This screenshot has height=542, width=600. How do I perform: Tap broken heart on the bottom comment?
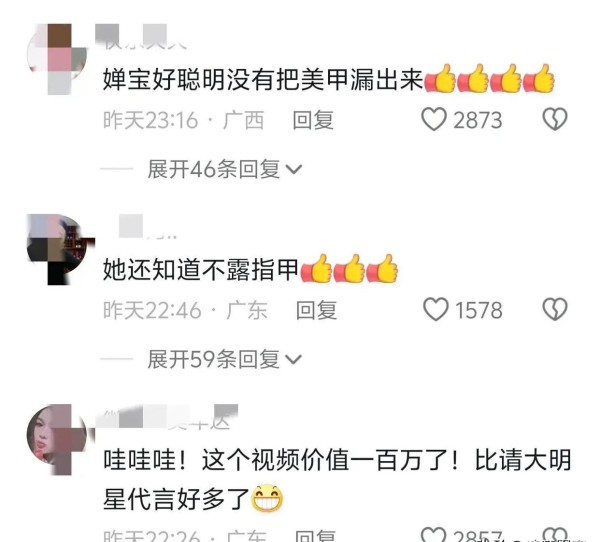point(555,535)
